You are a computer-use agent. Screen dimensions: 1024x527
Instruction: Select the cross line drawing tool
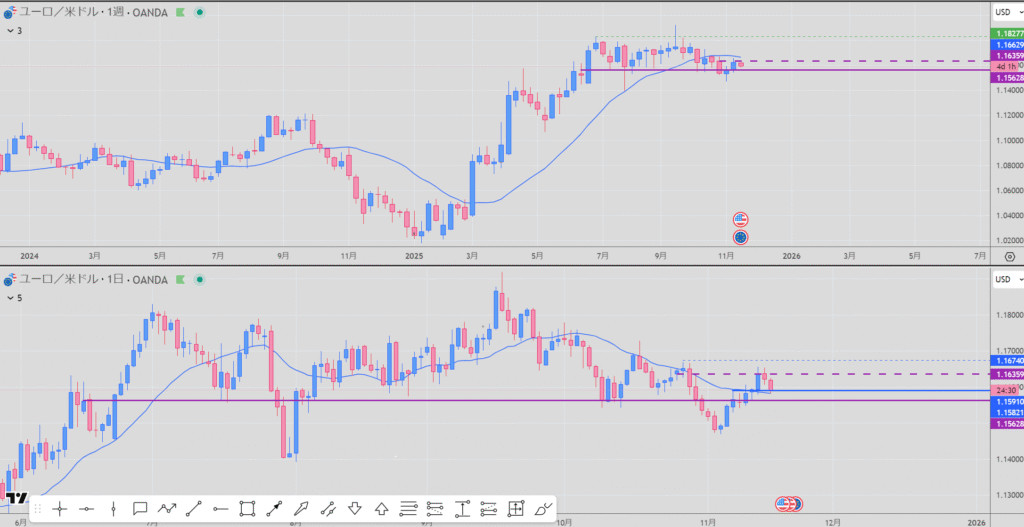point(60,509)
